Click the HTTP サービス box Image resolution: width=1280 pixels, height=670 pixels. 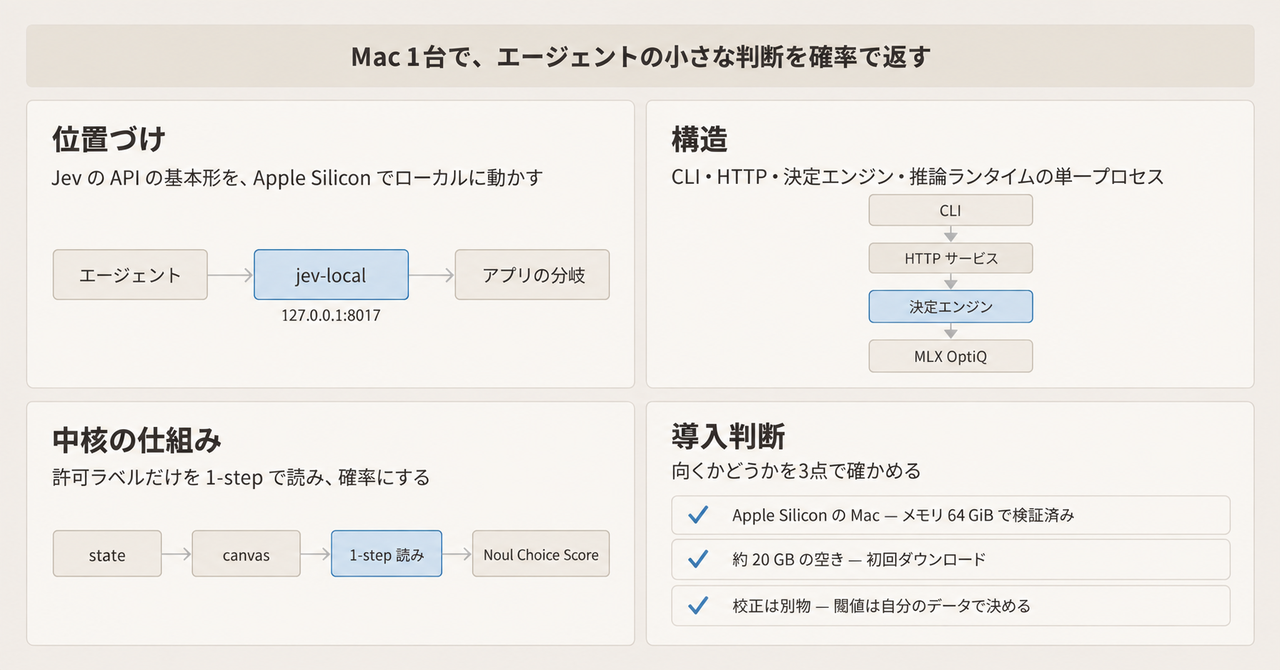[x=950, y=258]
